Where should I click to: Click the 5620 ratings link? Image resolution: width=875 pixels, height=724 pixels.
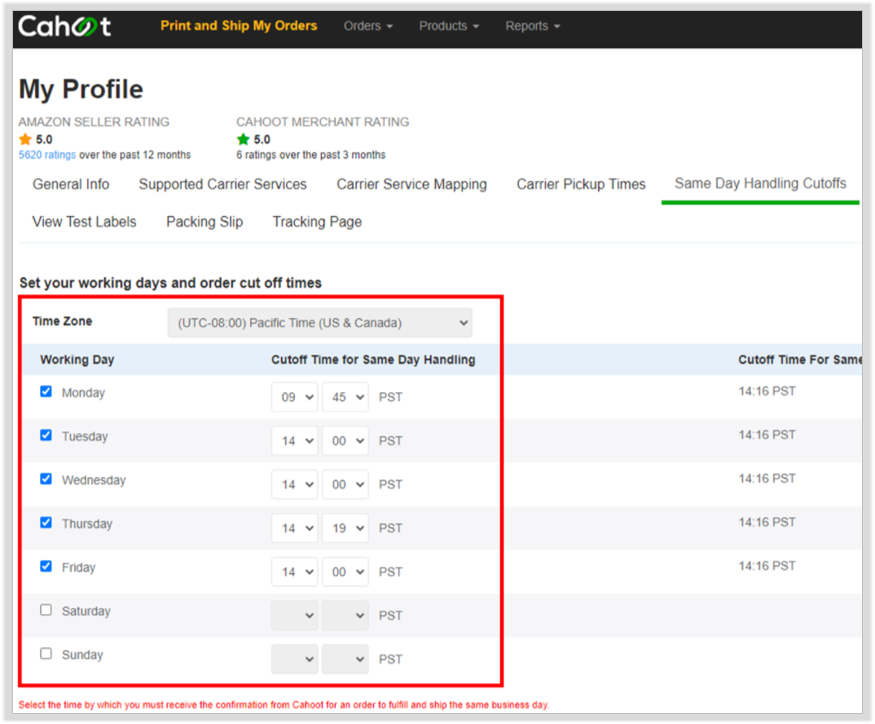pyautogui.click(x=47, y=155)
